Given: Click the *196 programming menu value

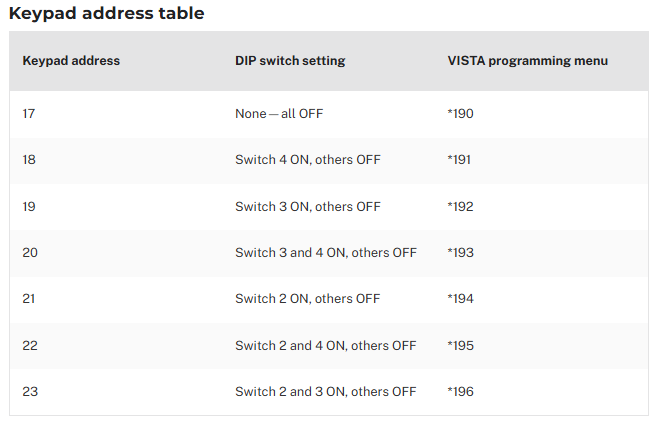Looking at the screenshot, I should (460, 392).
